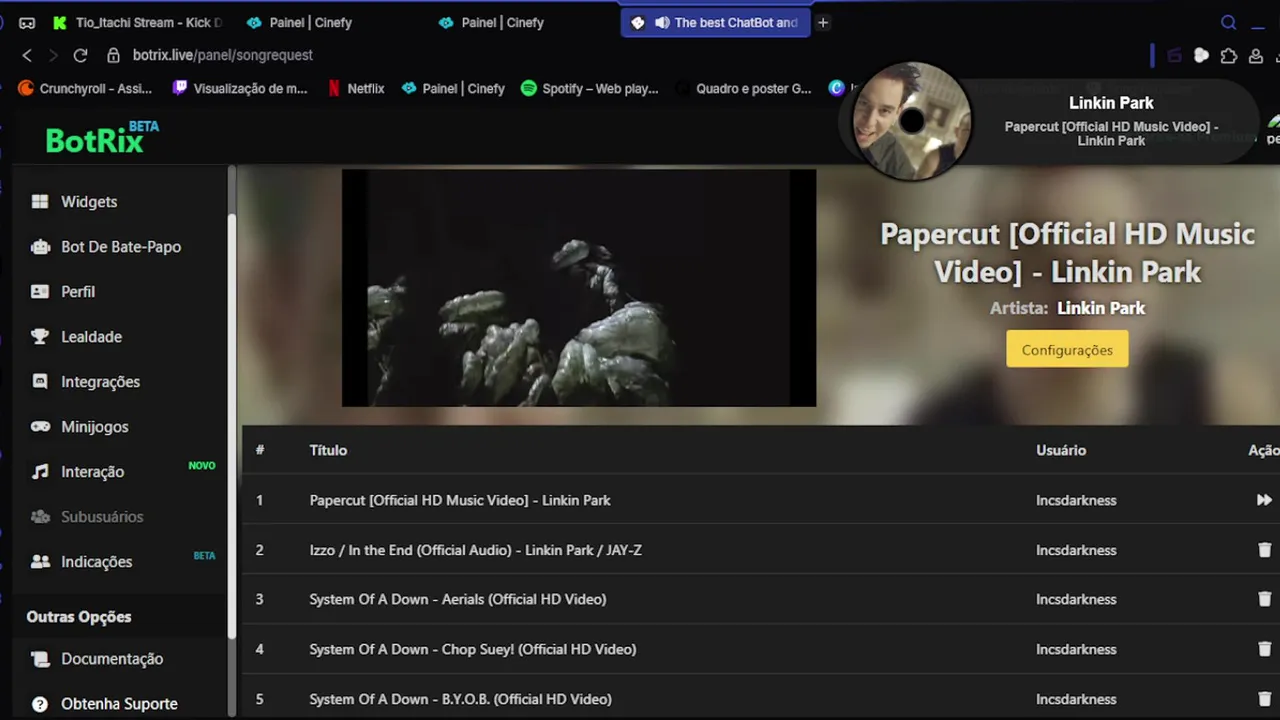This screenshot has height=720, width=1280.
Task: Click the Usuário column header
Action: tap(1061, 450)
